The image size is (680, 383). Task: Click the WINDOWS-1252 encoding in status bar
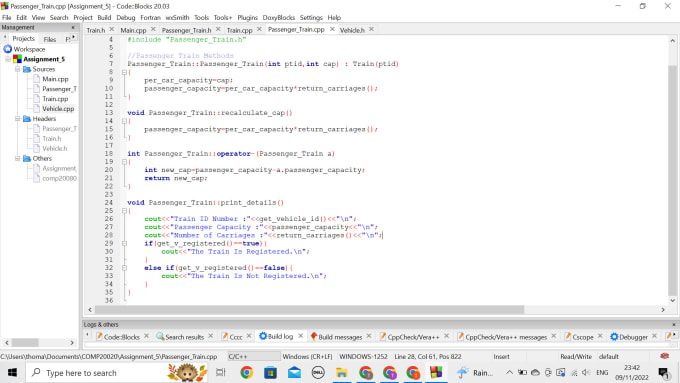click(363, 357)
